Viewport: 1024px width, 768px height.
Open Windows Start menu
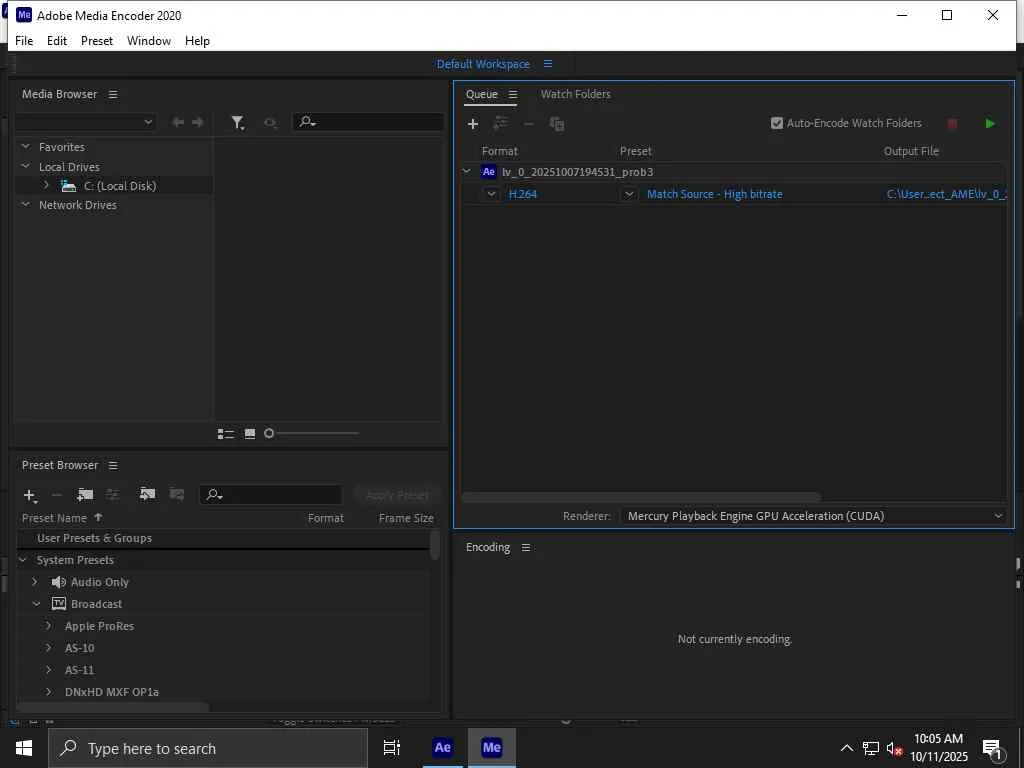[24, 748]
